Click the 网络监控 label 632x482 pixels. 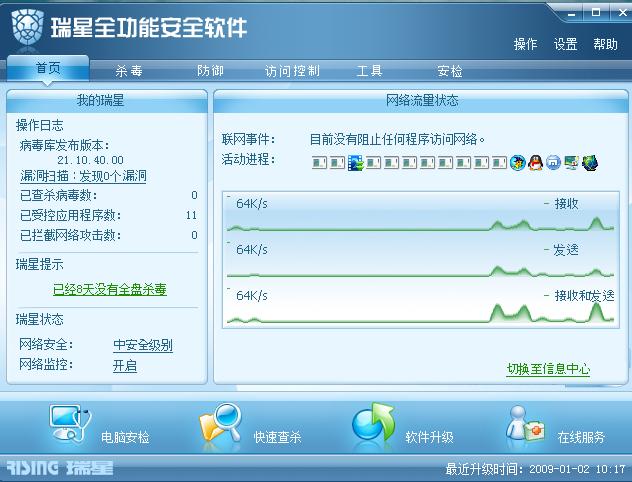click(x=46, y=365)
